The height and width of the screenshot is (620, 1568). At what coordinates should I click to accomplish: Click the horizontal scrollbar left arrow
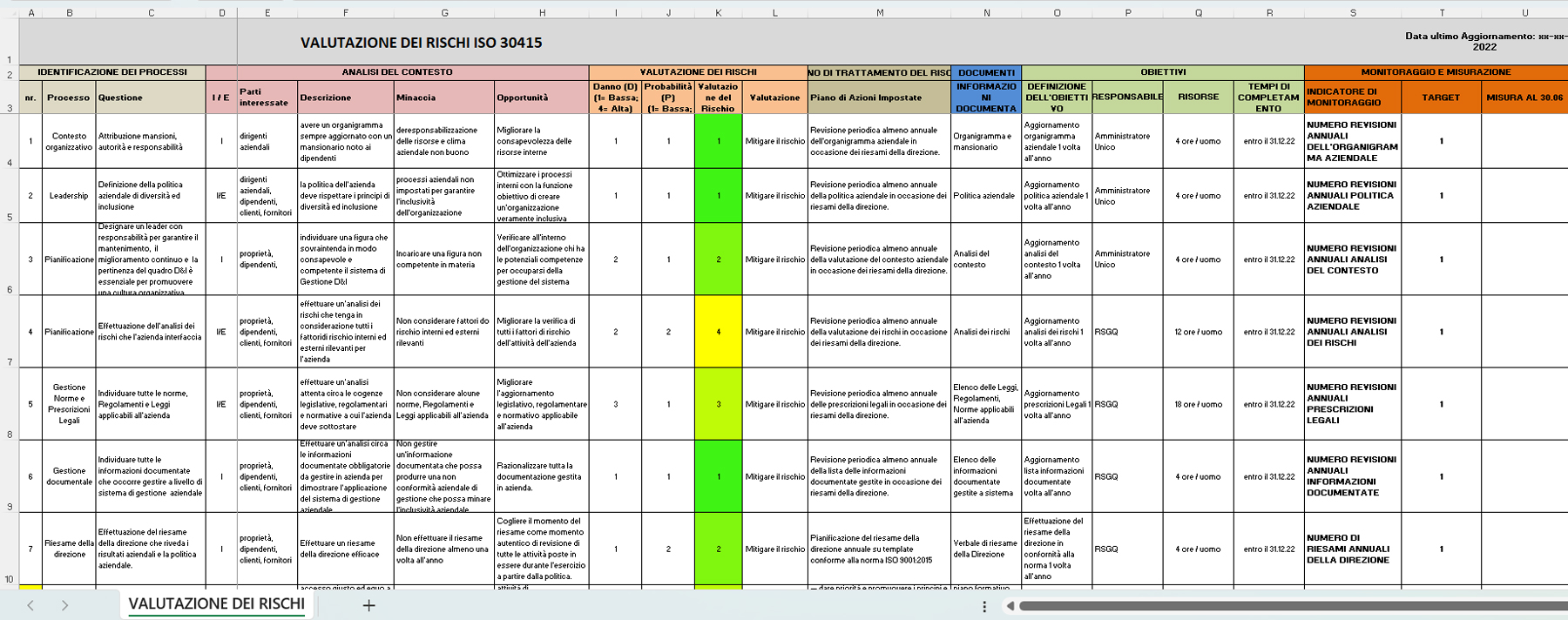pos(1010,606)
